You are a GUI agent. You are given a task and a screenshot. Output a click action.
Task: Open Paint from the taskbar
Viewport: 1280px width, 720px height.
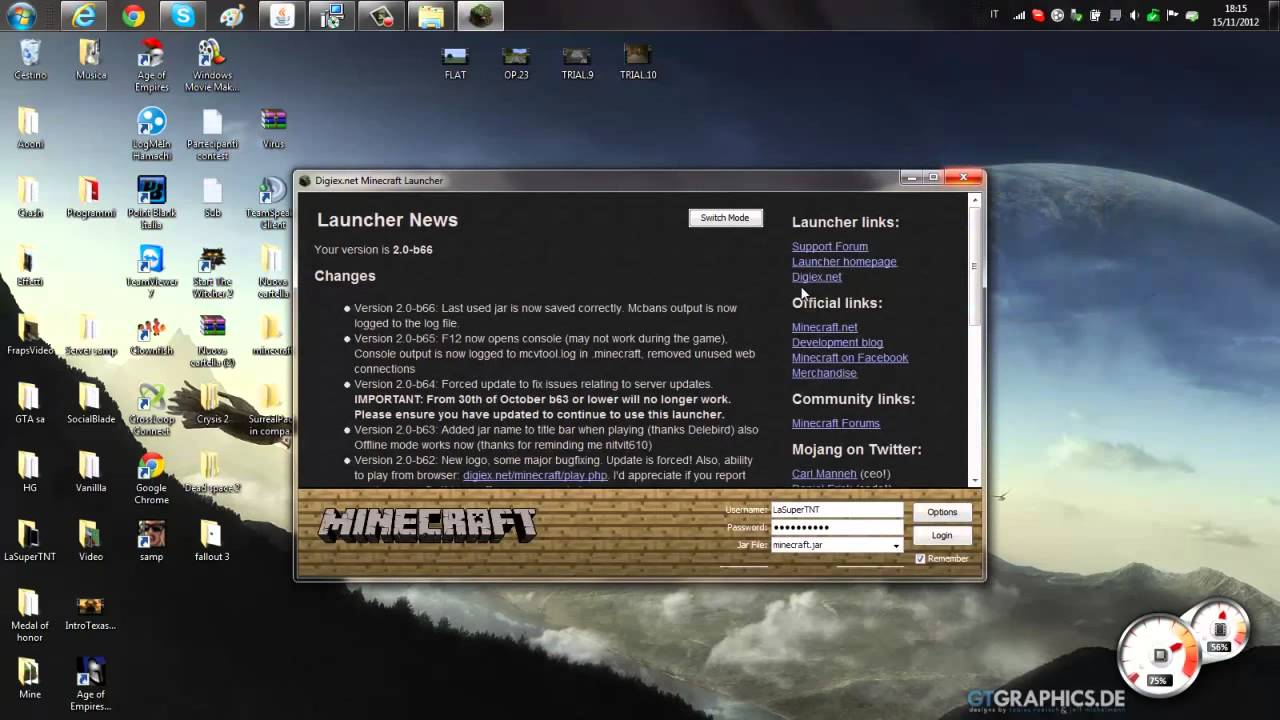tap(231, 15)
